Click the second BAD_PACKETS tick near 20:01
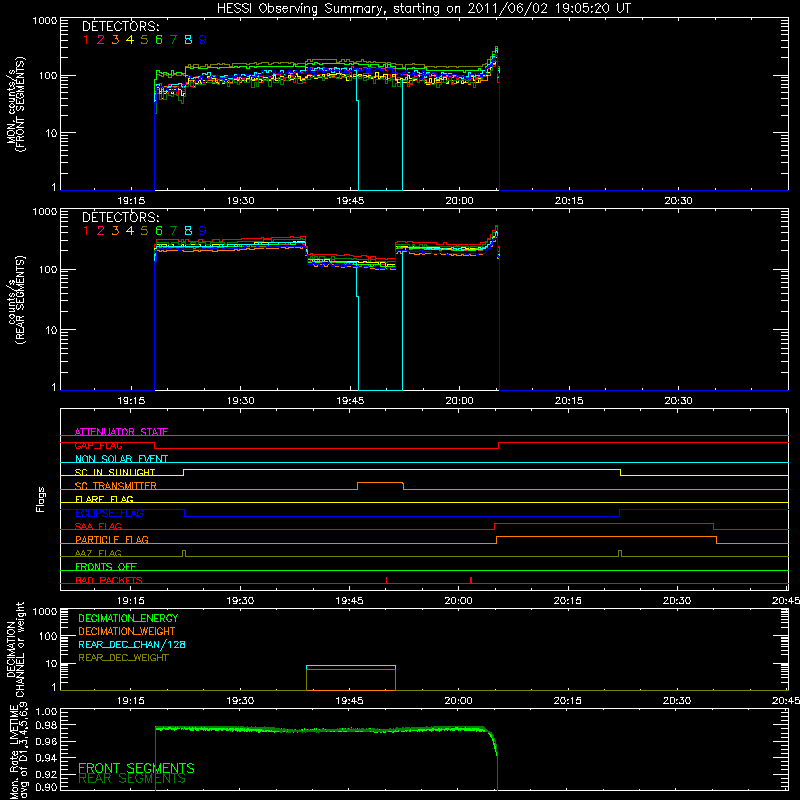Image resolution: width=800 pixels, height=800 pixels. point(471,580)
